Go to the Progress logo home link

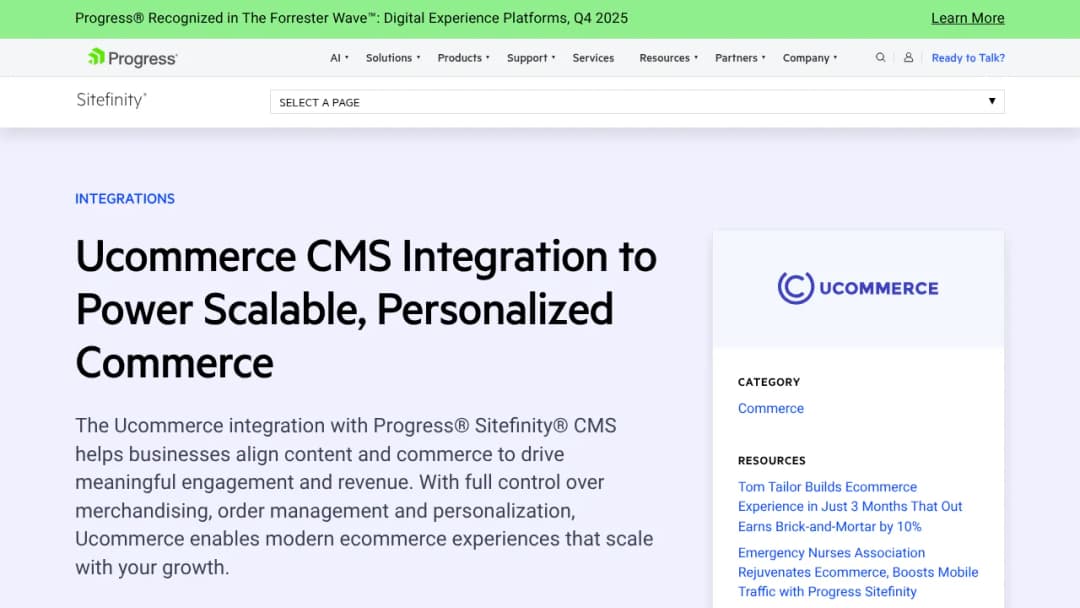click(x=133, y=58)
